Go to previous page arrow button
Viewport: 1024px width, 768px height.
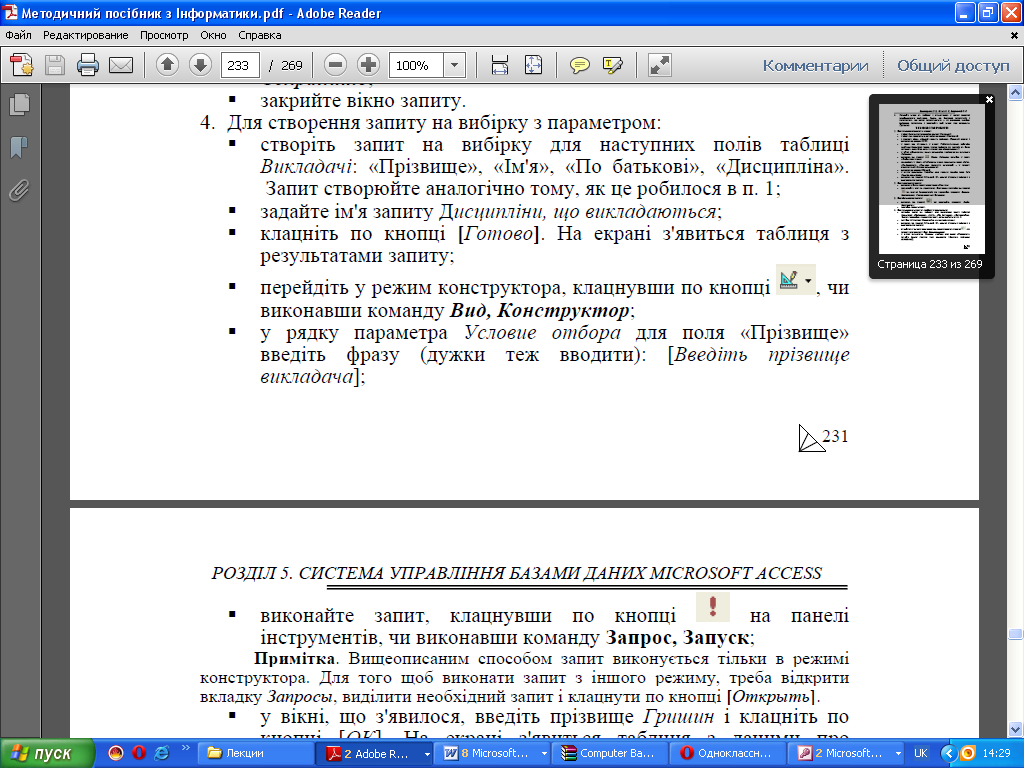click(167, 65)
